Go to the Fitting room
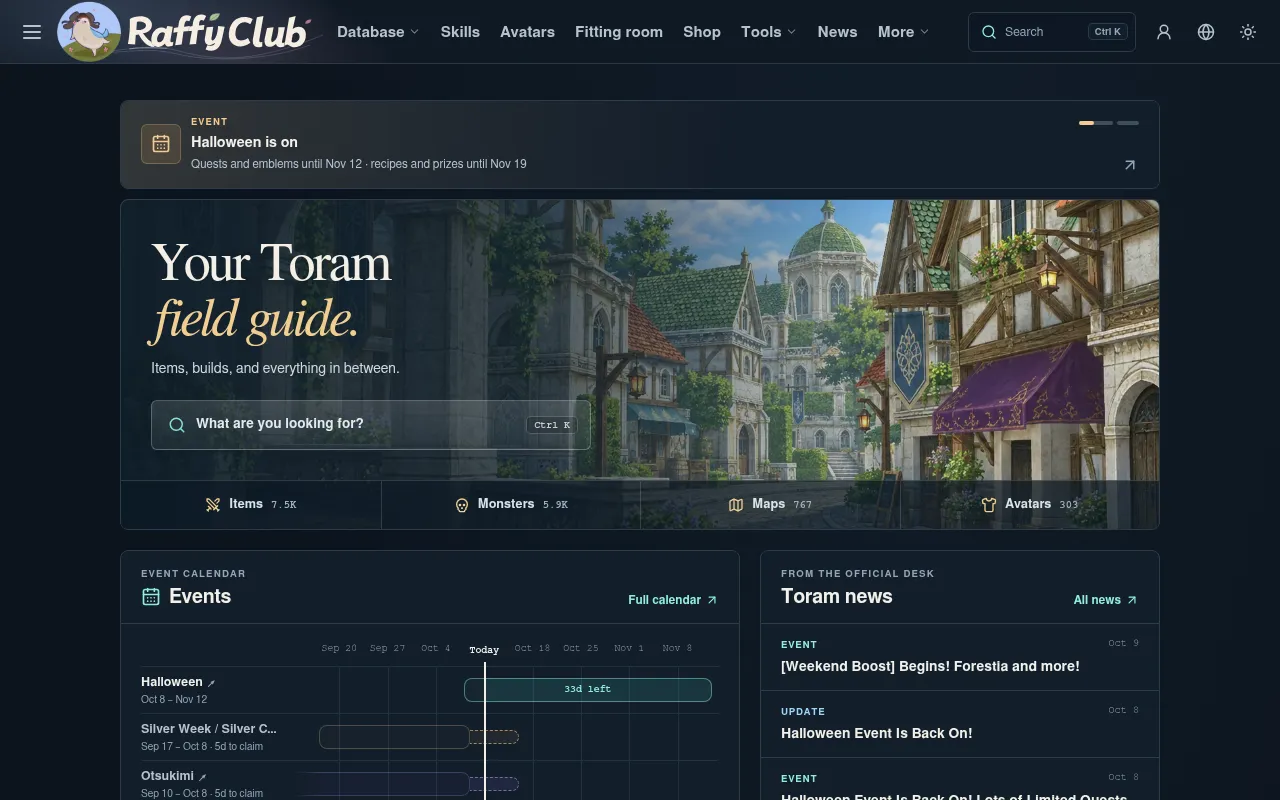 [x=619, y=32]
